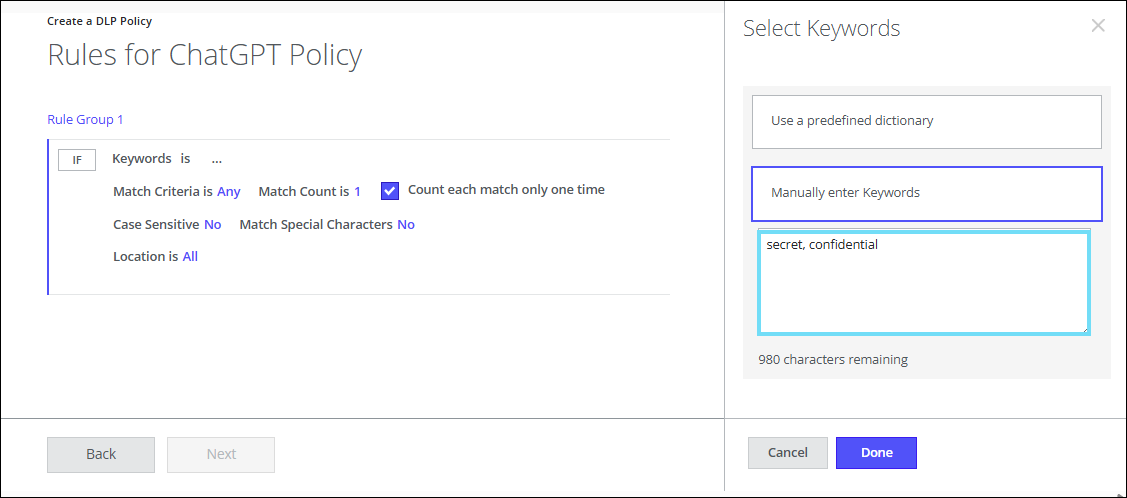Viewport: 1127px width, 498px height.
Task: Click the Keywords condition label
Action: pyautogui.click(x=142, y=159)
